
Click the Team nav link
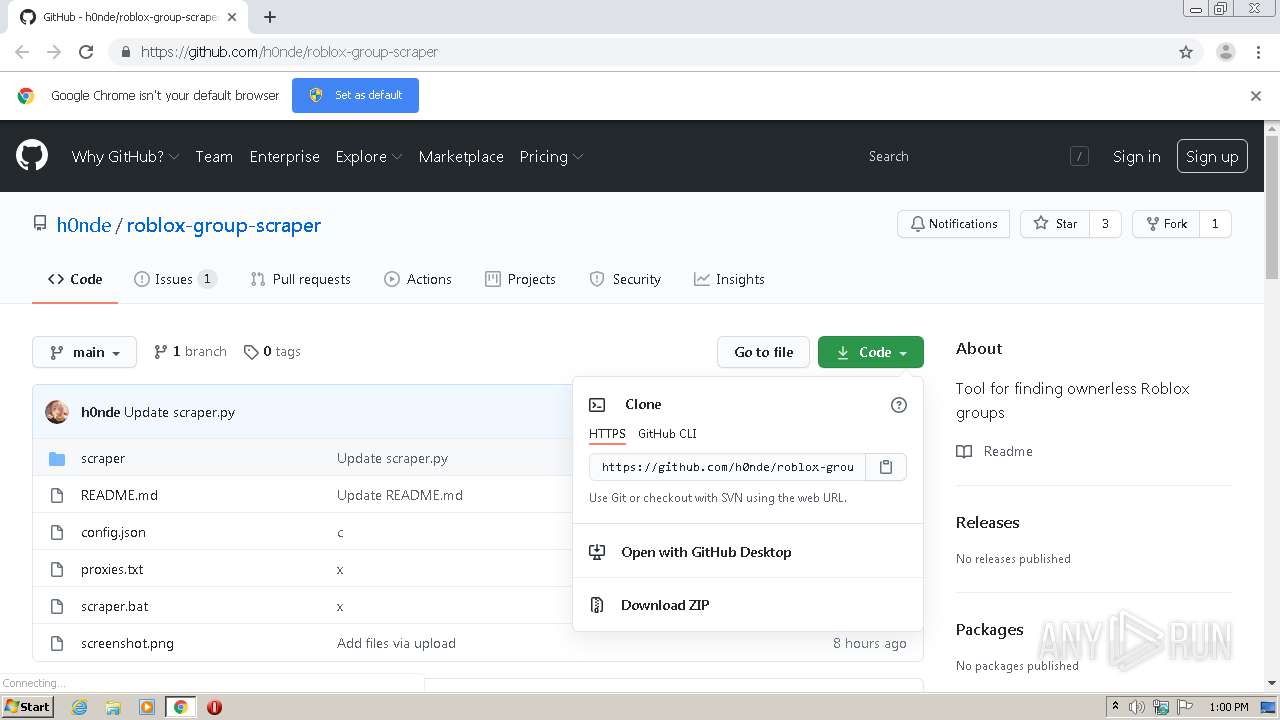(x=214, y=156)
